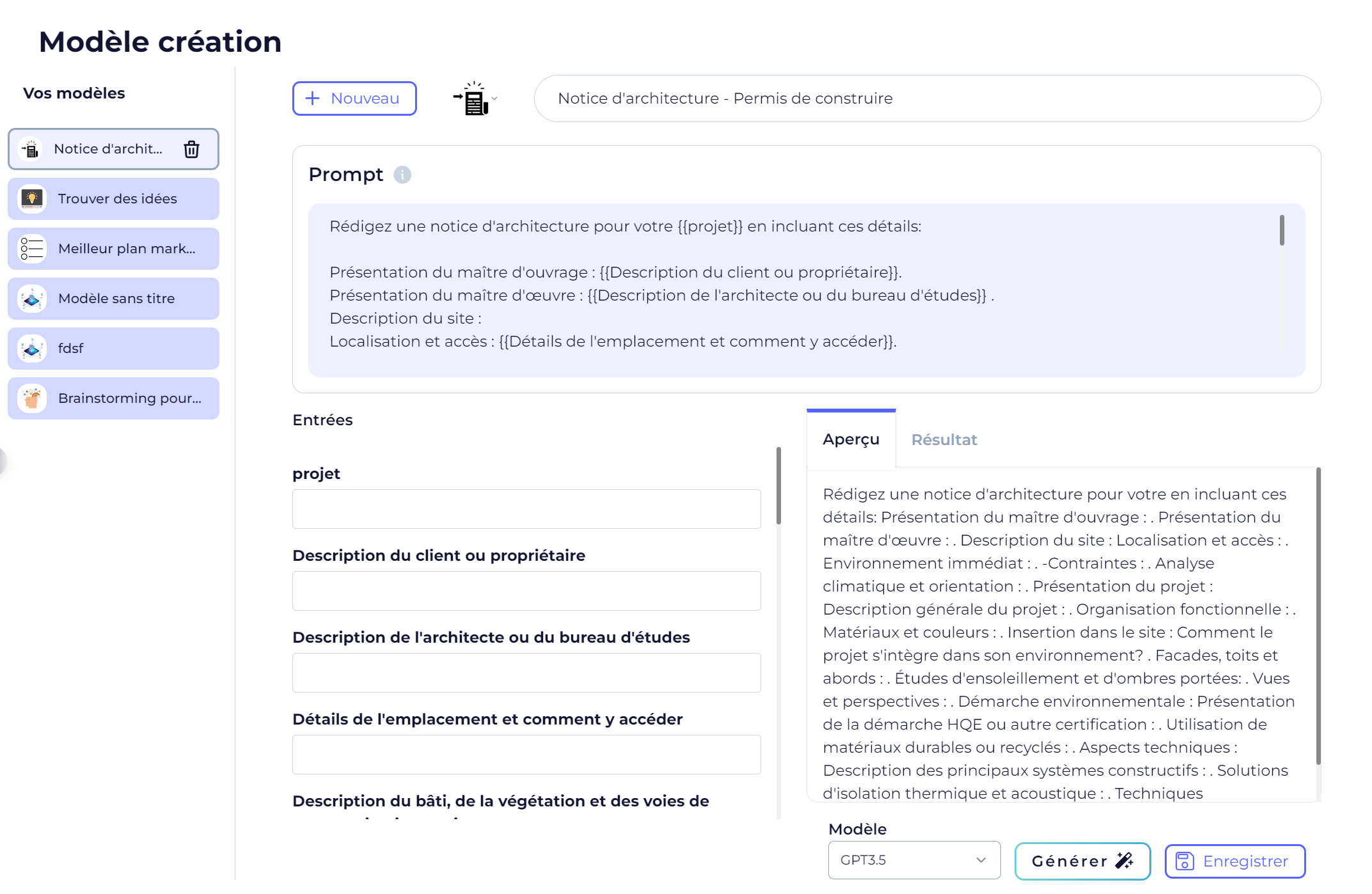Save template with Enregistrer button

click(1234, 861)
